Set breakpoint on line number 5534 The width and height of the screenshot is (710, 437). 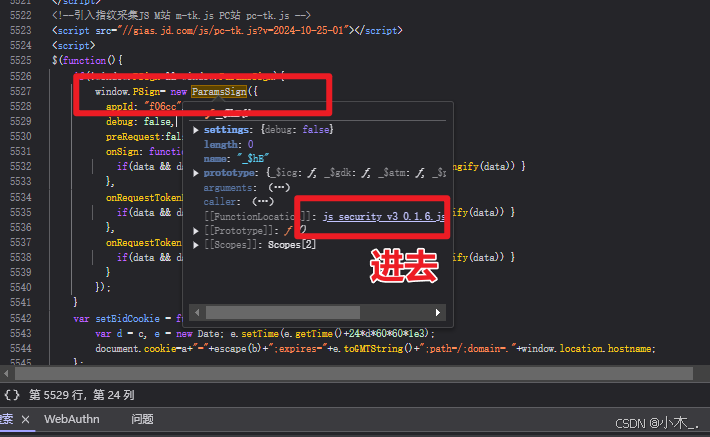[x=21, y=197]
